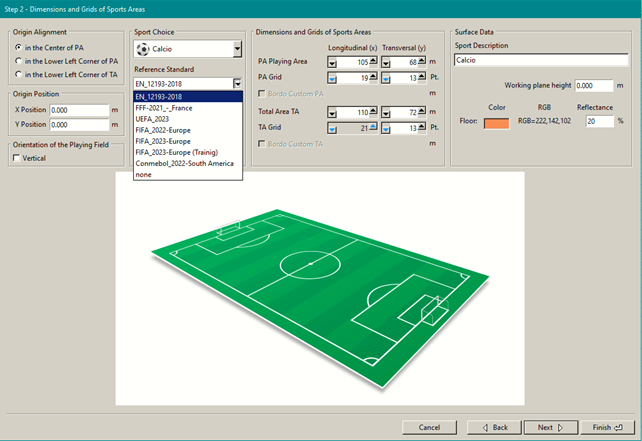Screen dimensions: 642x441
Task: Enable Vertical playing field orientation
Action: tap(17, 158)
